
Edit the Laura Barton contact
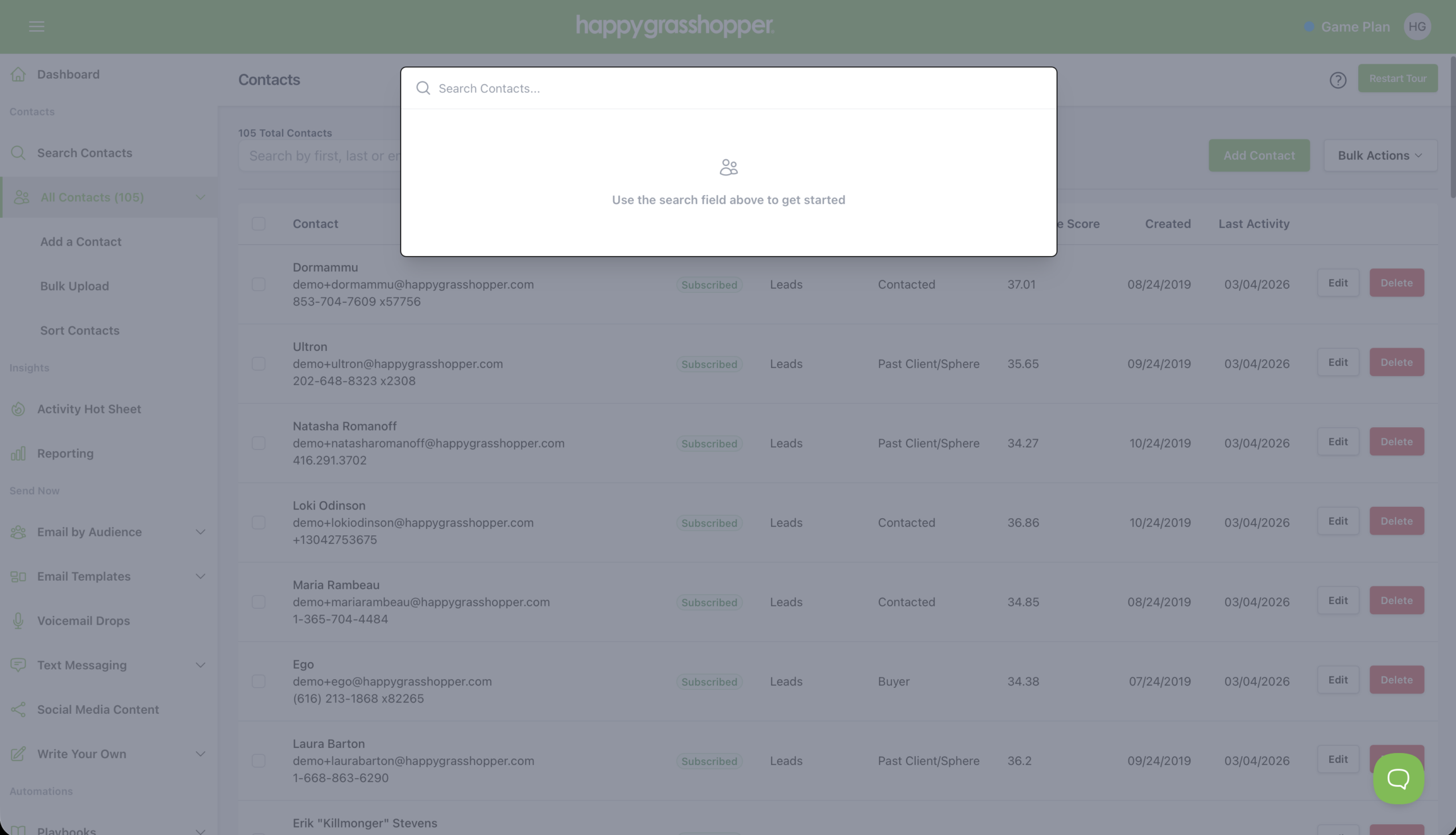pos(1338,759)
